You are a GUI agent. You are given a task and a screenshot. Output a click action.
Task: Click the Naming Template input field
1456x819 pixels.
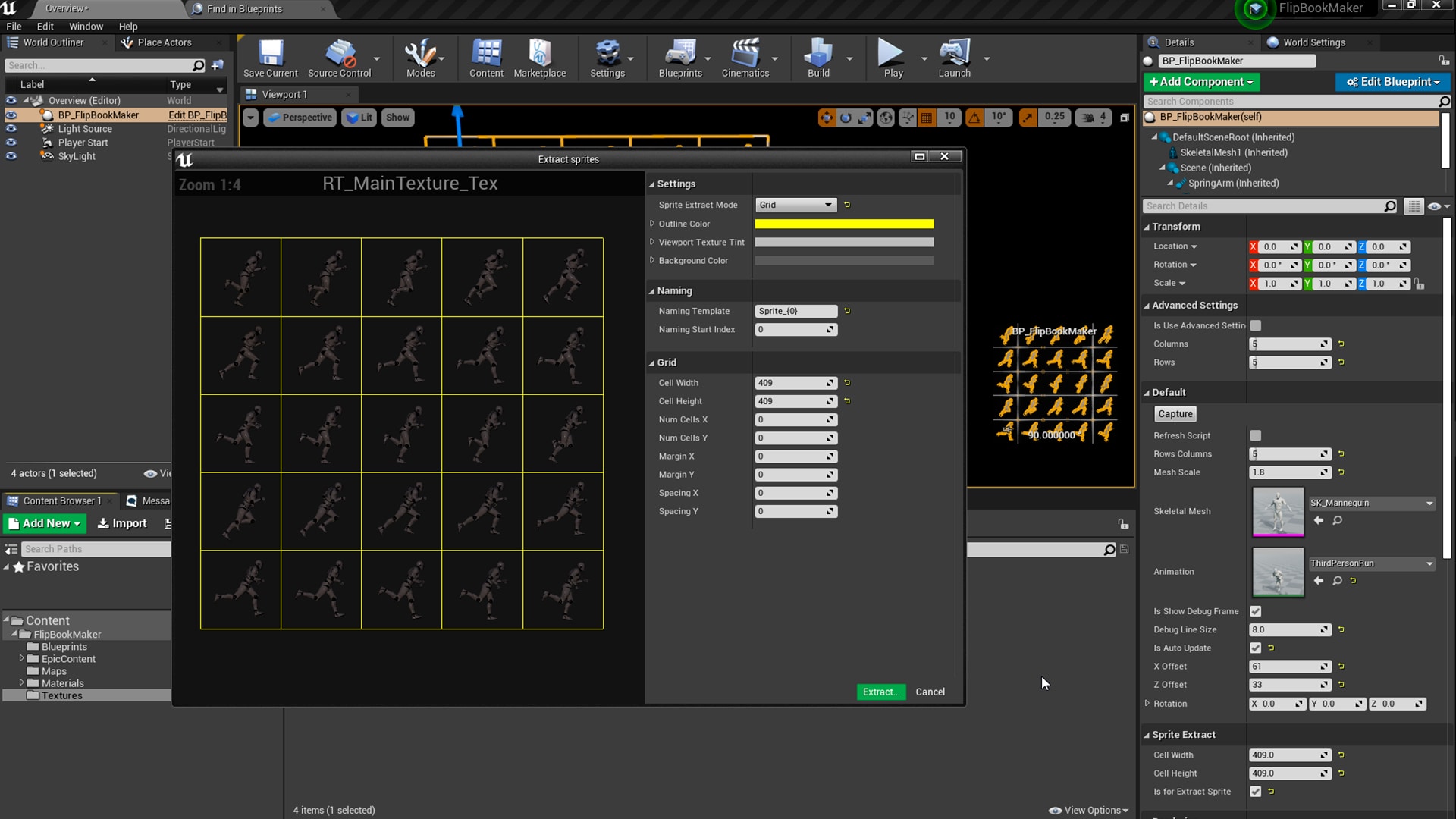[795, 311]
